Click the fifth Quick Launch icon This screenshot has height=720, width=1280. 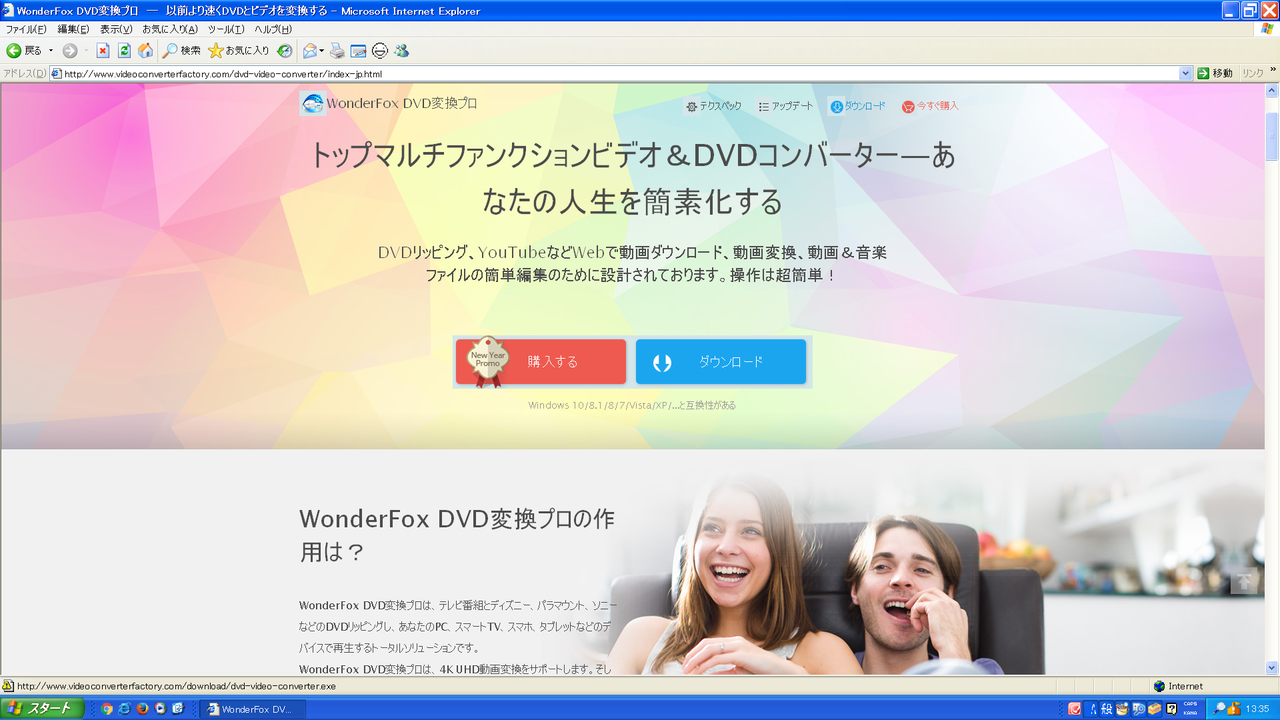click(178, 709)
